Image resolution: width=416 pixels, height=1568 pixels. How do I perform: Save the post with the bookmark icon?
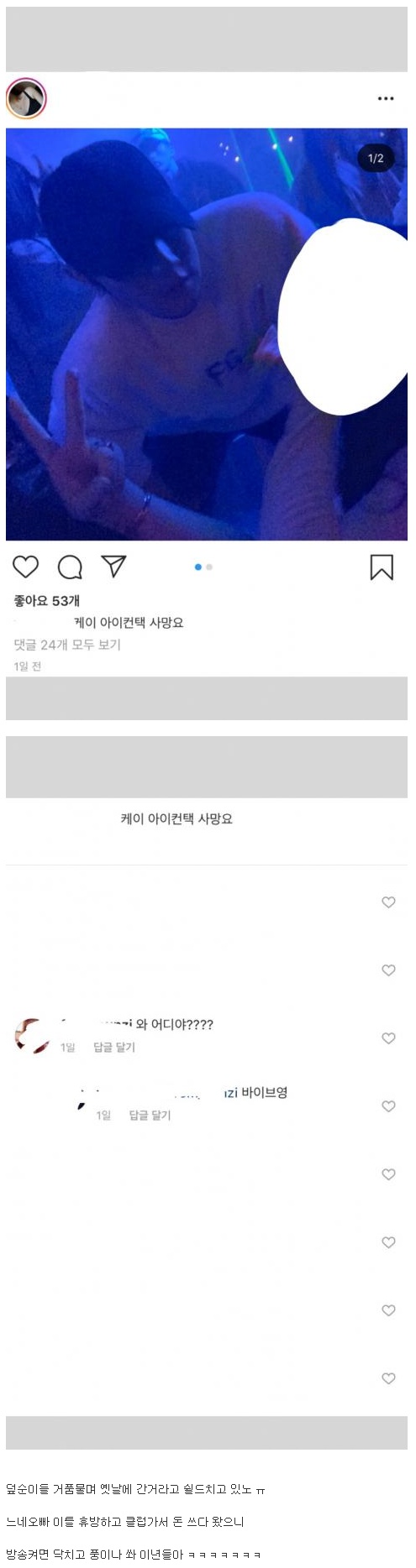(382, 567)
